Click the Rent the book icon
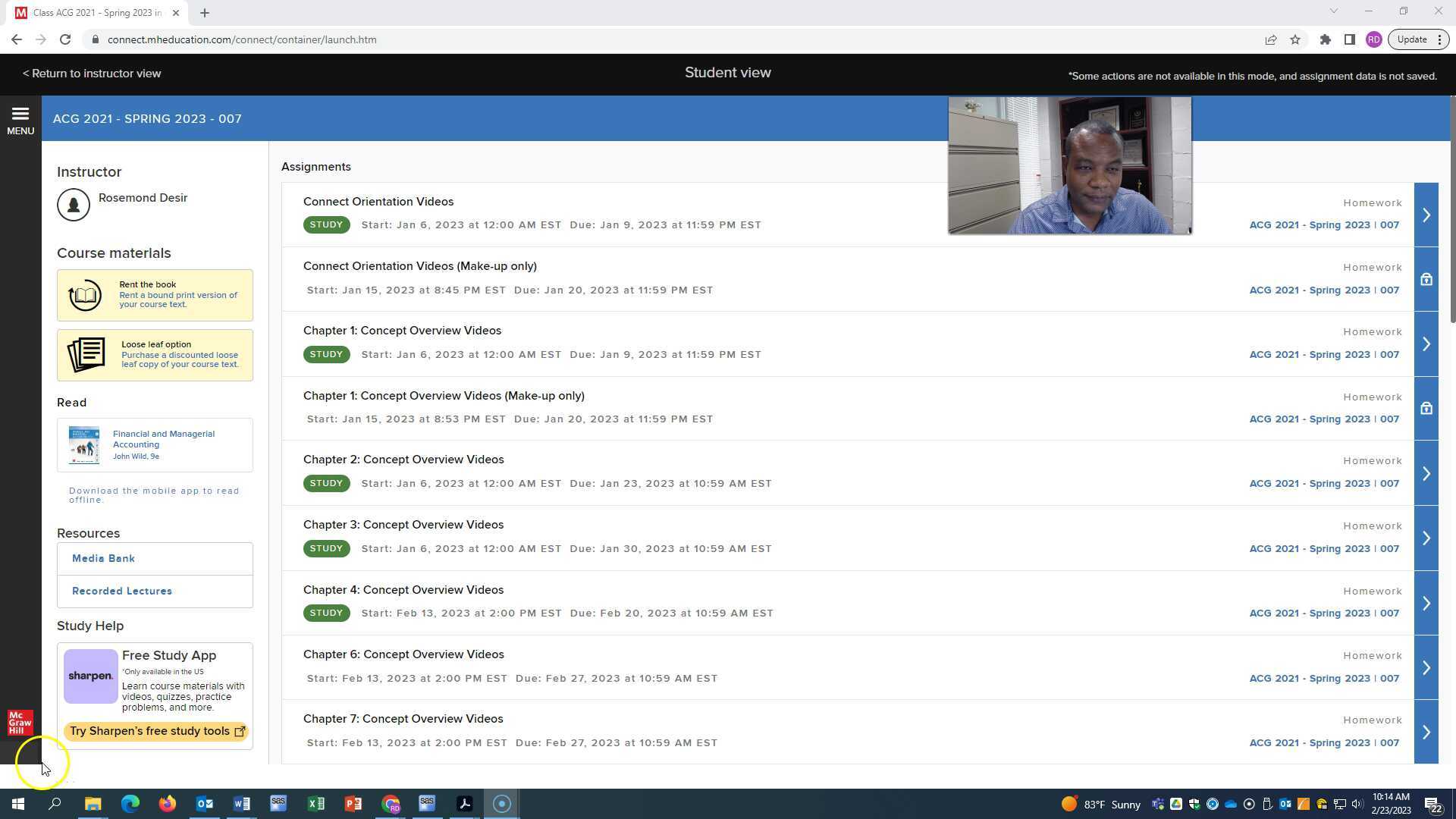The width and height of the screenshot is (1456, 819). [85, 295]
